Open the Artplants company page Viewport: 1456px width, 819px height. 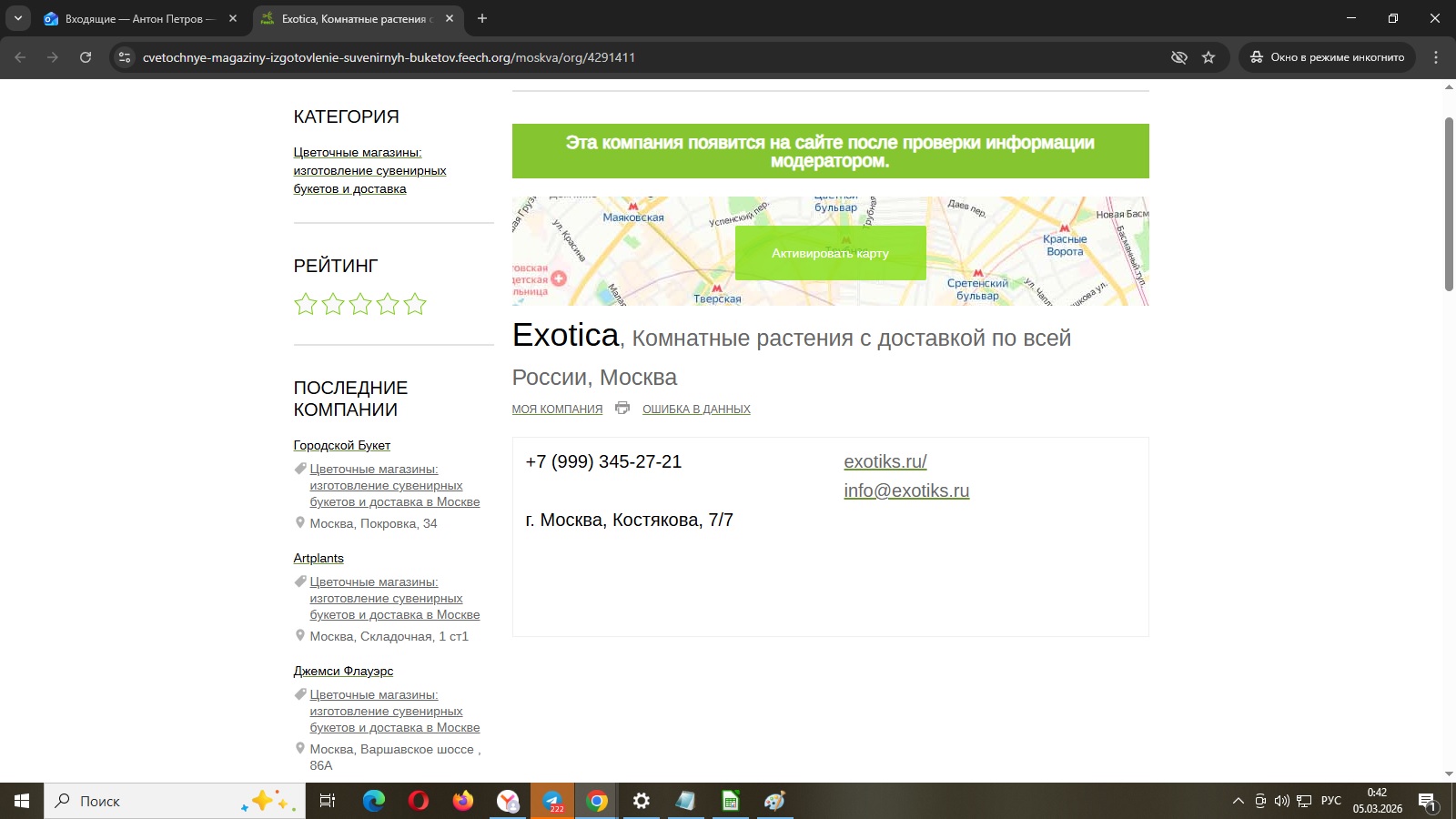(x=318, y=558)
